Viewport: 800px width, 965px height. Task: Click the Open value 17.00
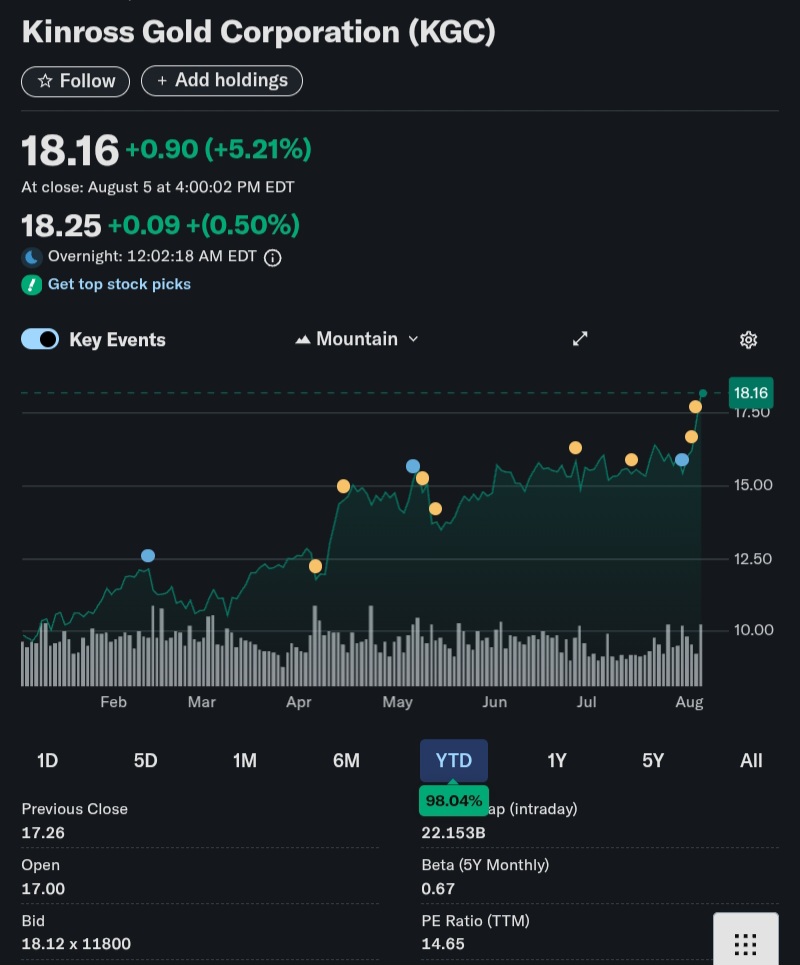coord(43,889)
